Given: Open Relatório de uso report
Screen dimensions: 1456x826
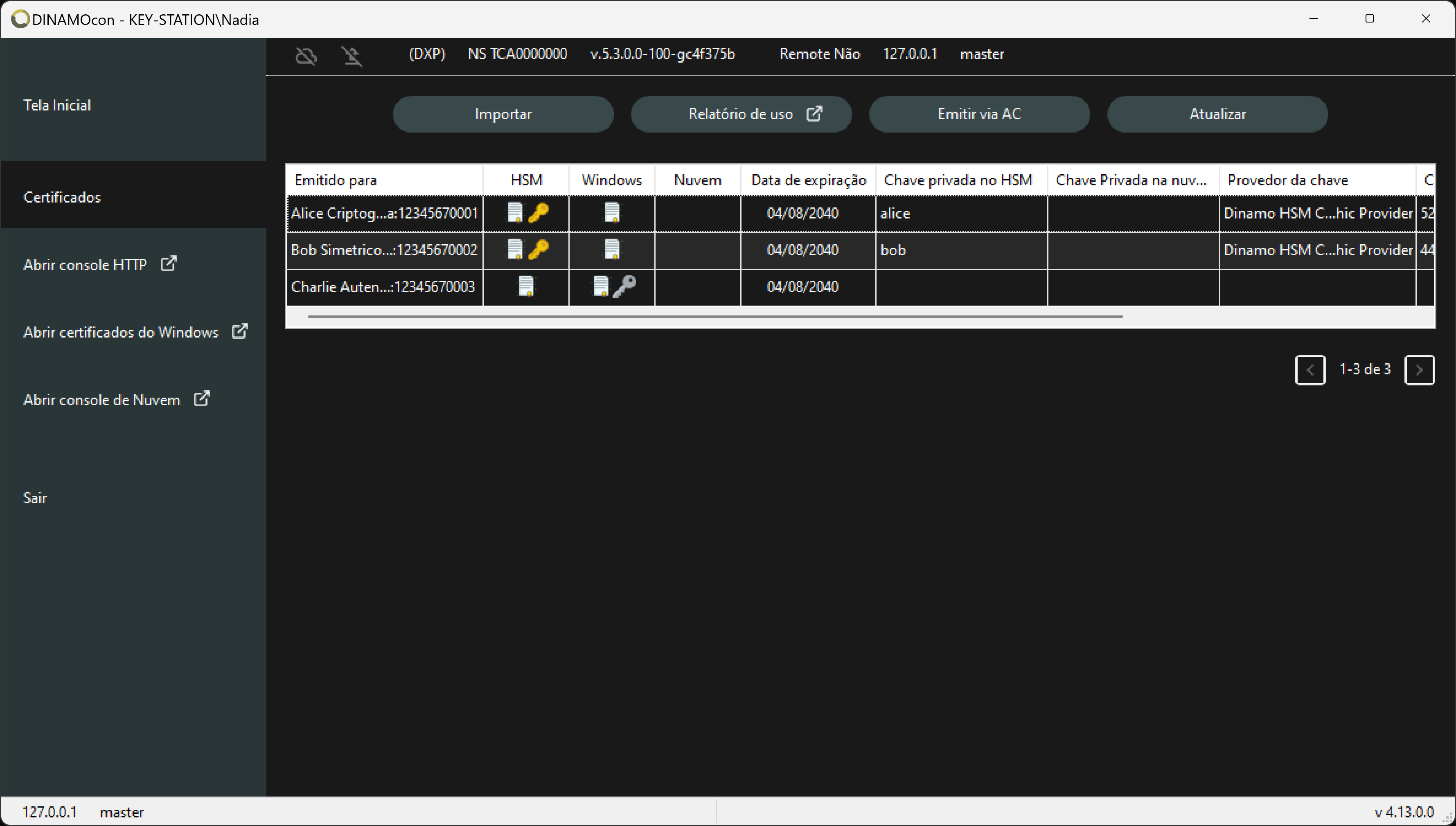Looking at the screenshot, I should 741,114.
